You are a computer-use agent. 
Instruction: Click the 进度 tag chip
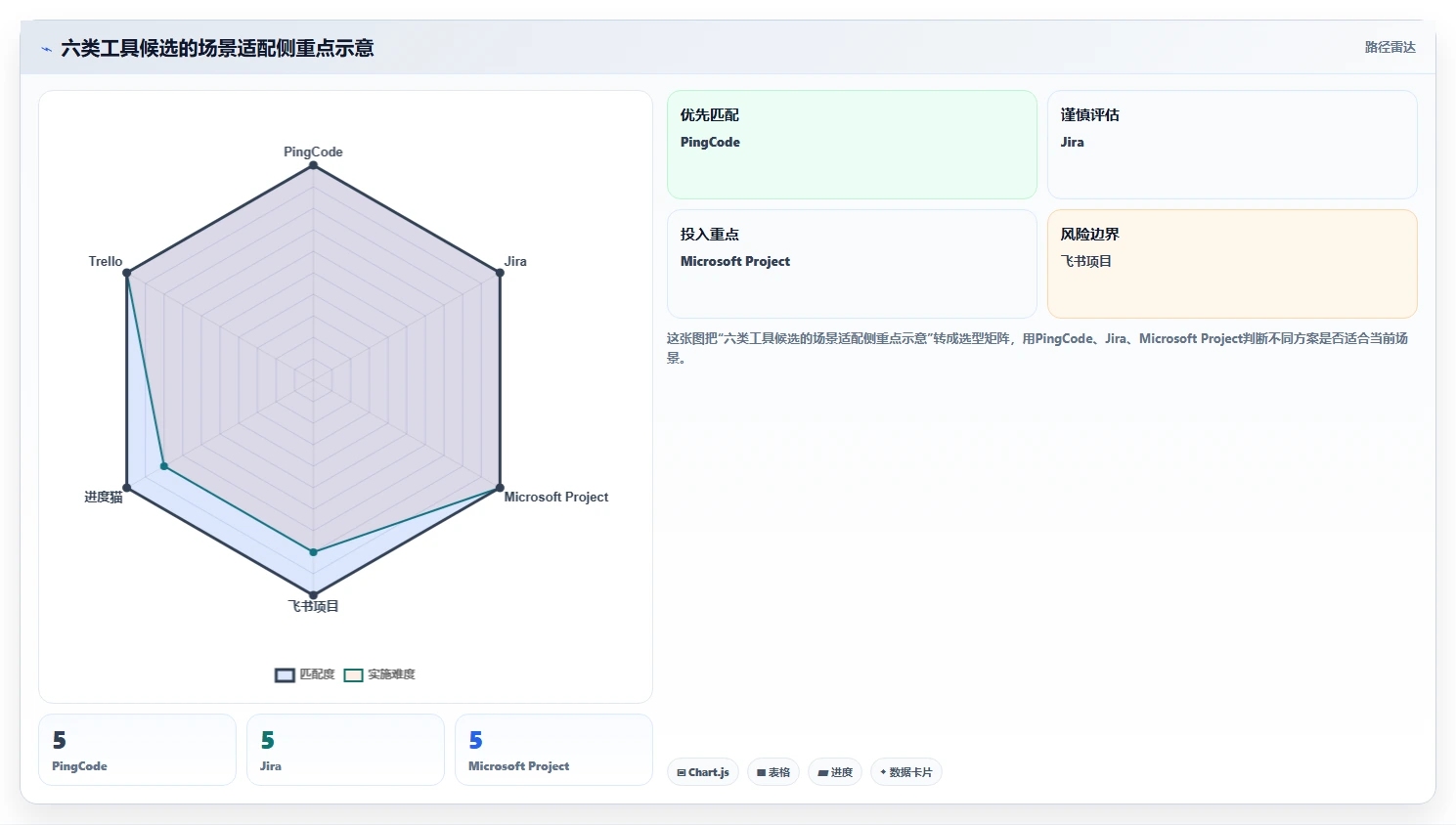point(835,772)
